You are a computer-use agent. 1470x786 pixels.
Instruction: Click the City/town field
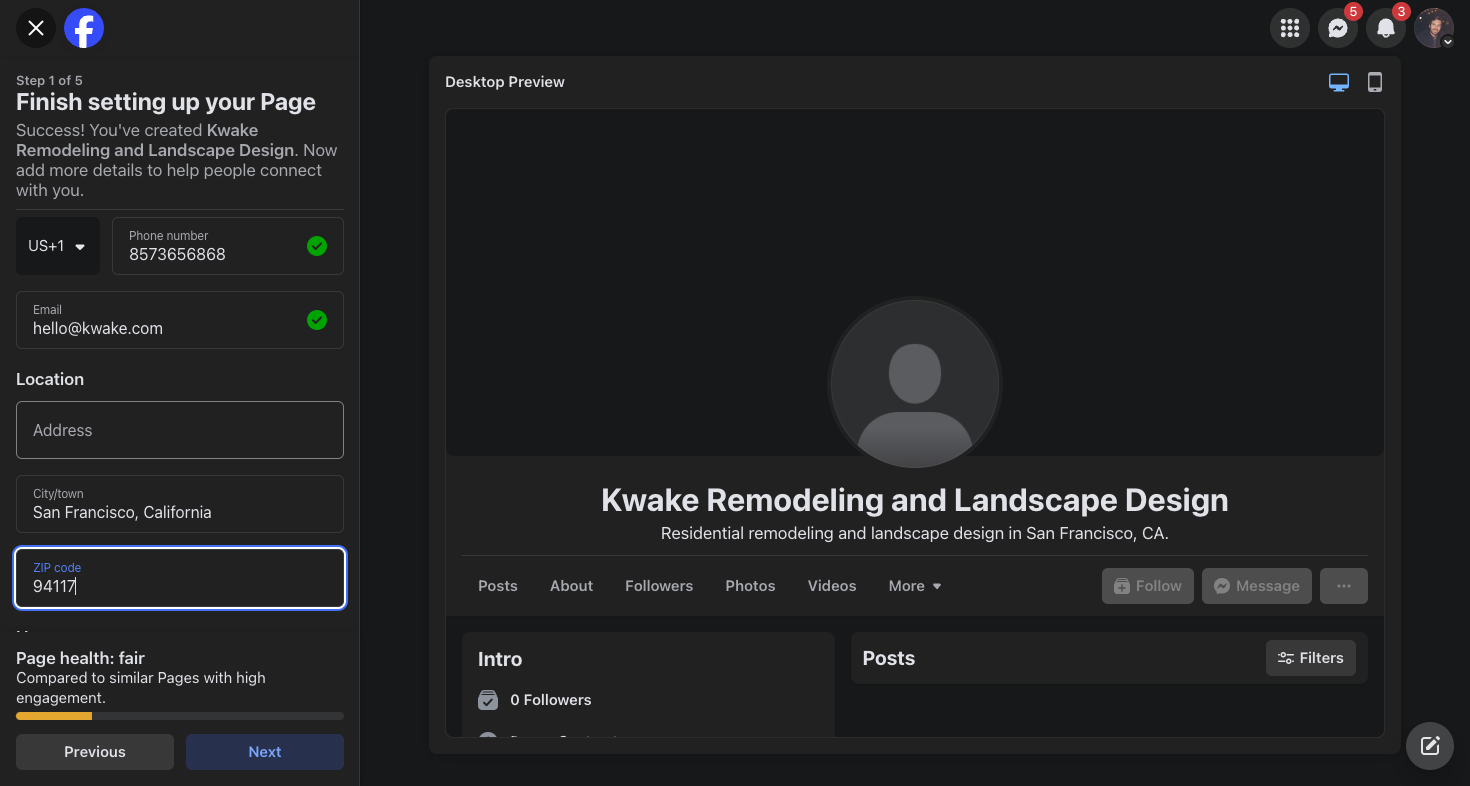click(180, 504)
